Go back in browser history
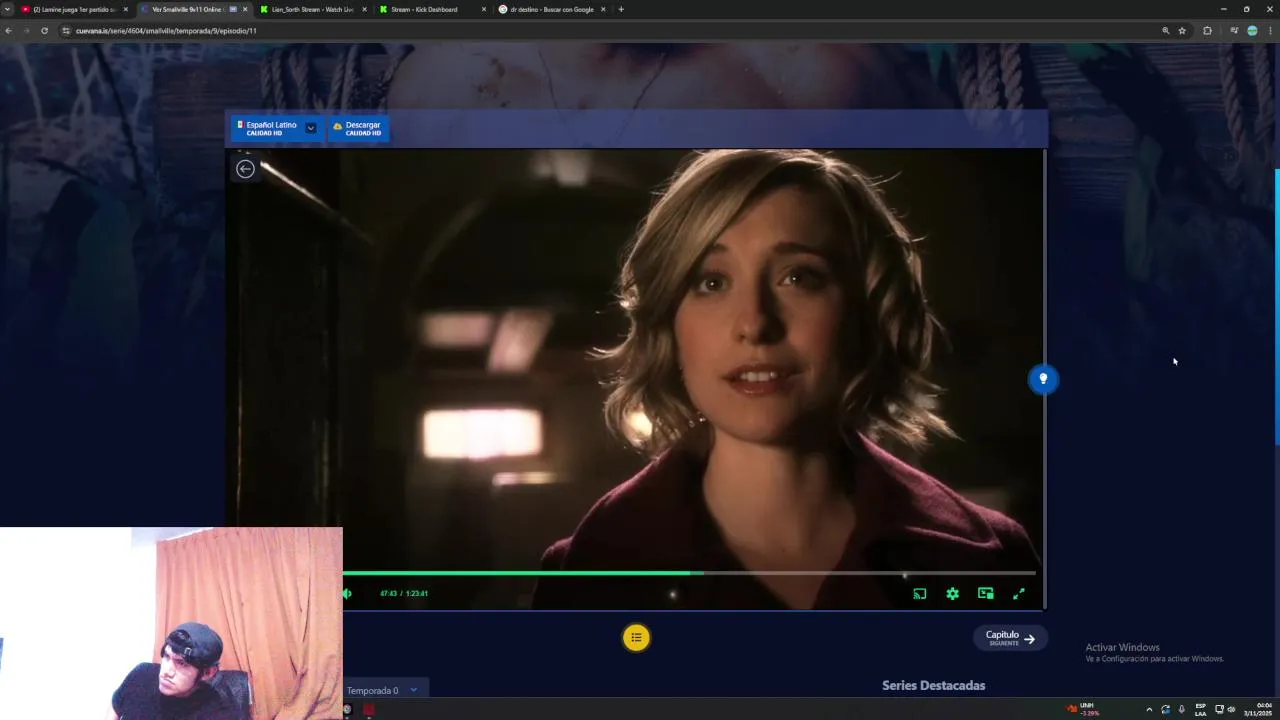The width and height of the screenshot is (1280, 720). tap(8, 31)
